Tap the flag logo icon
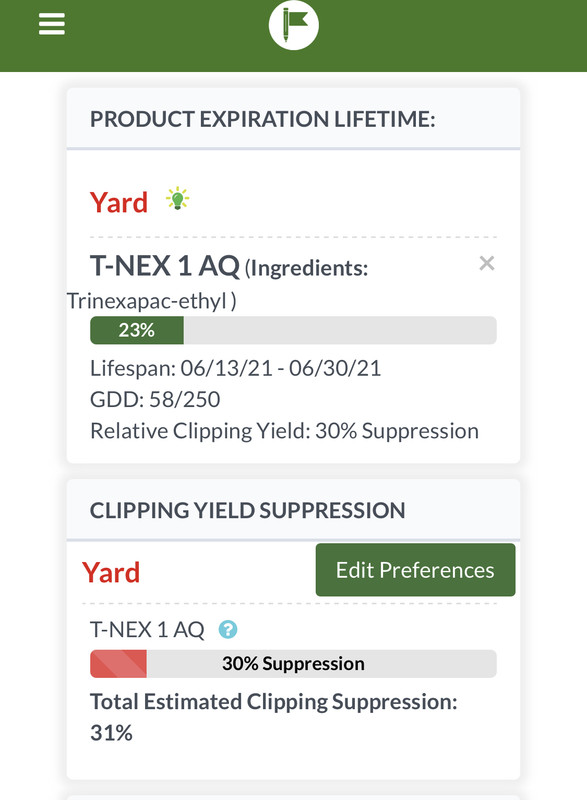 click(x=294, y=25)
